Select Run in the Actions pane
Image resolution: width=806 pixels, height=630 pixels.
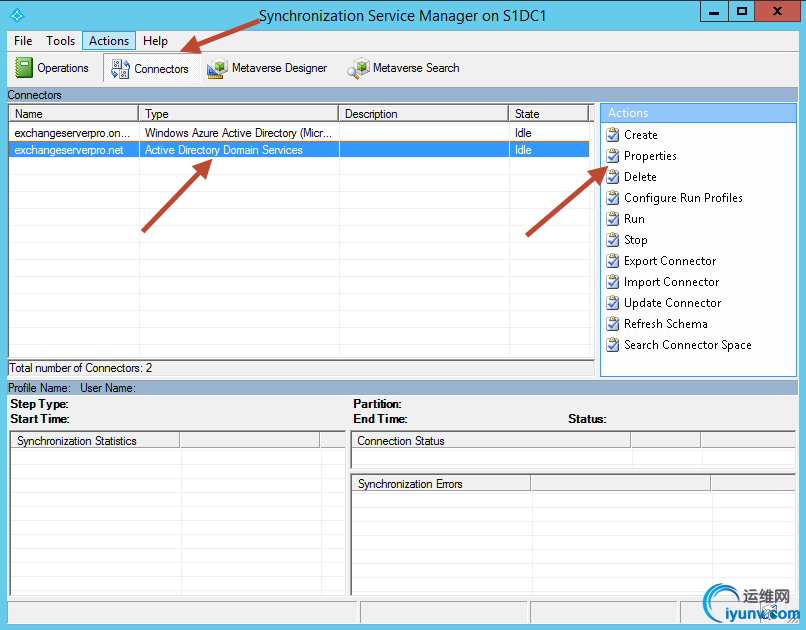(x=634, y=219)
